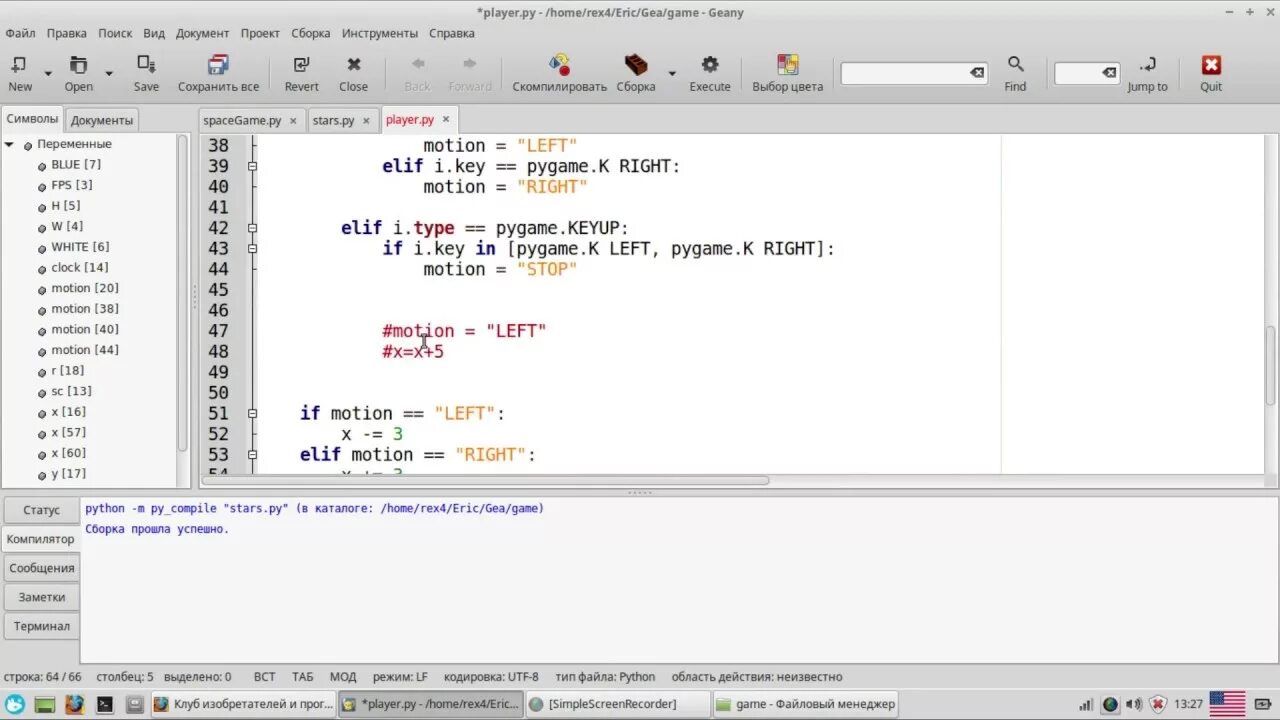
Task: Open the Проект menu
Action: 260,33
